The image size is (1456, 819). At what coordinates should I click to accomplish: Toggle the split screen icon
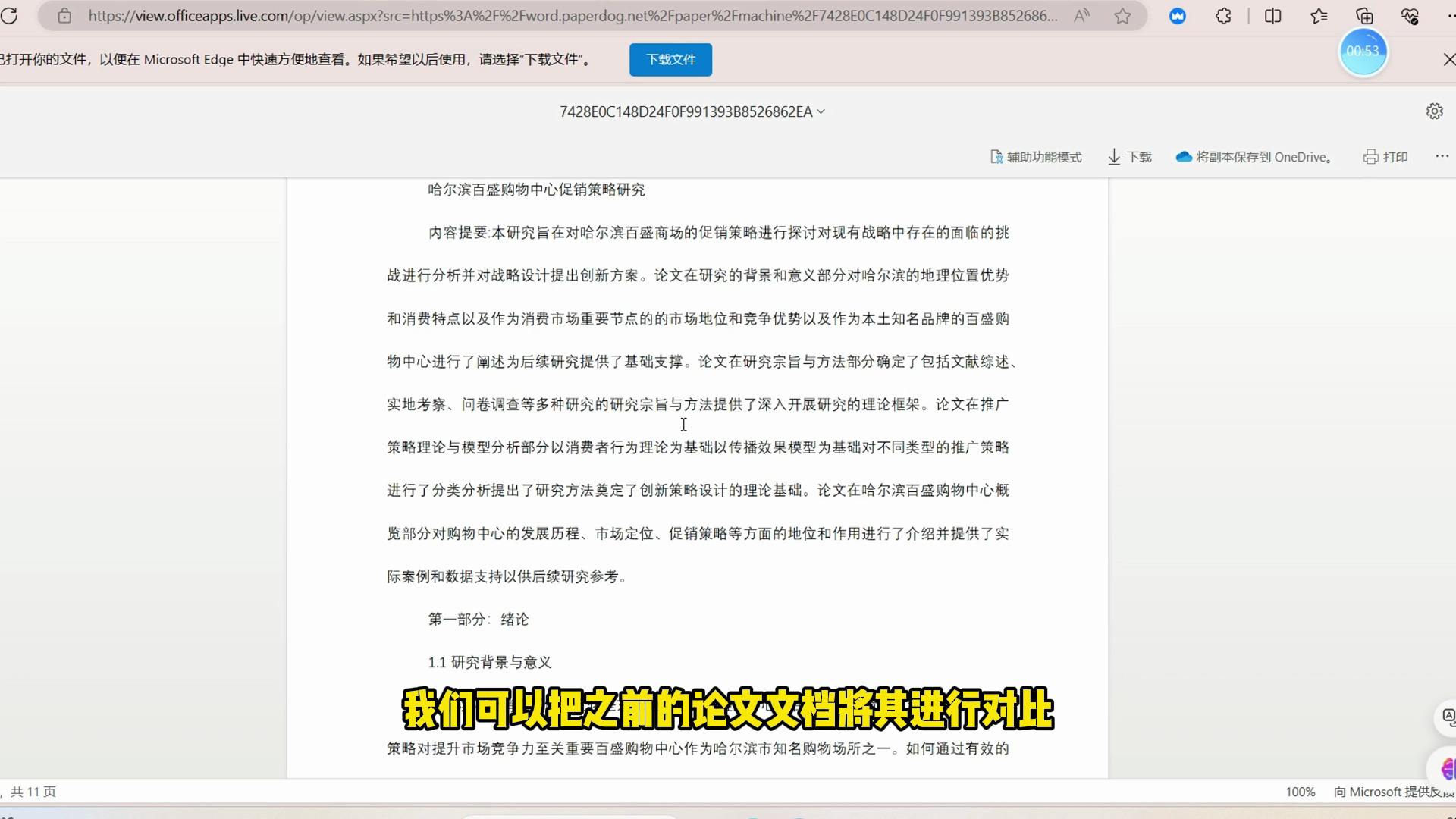(1273, 16)
